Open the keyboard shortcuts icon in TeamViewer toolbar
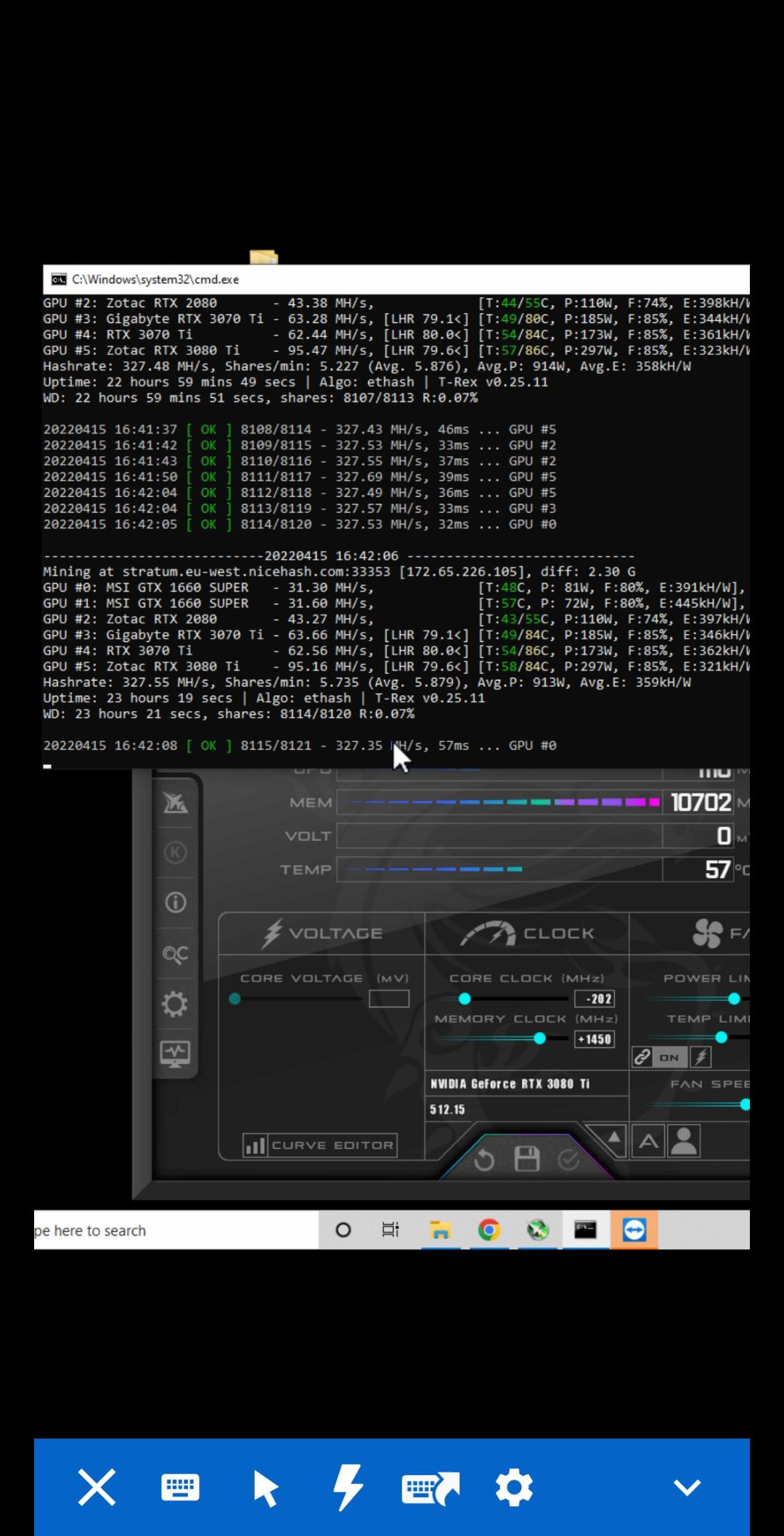The height and width of the screenshot is (1536, 784). click(x=430, y=1487)
